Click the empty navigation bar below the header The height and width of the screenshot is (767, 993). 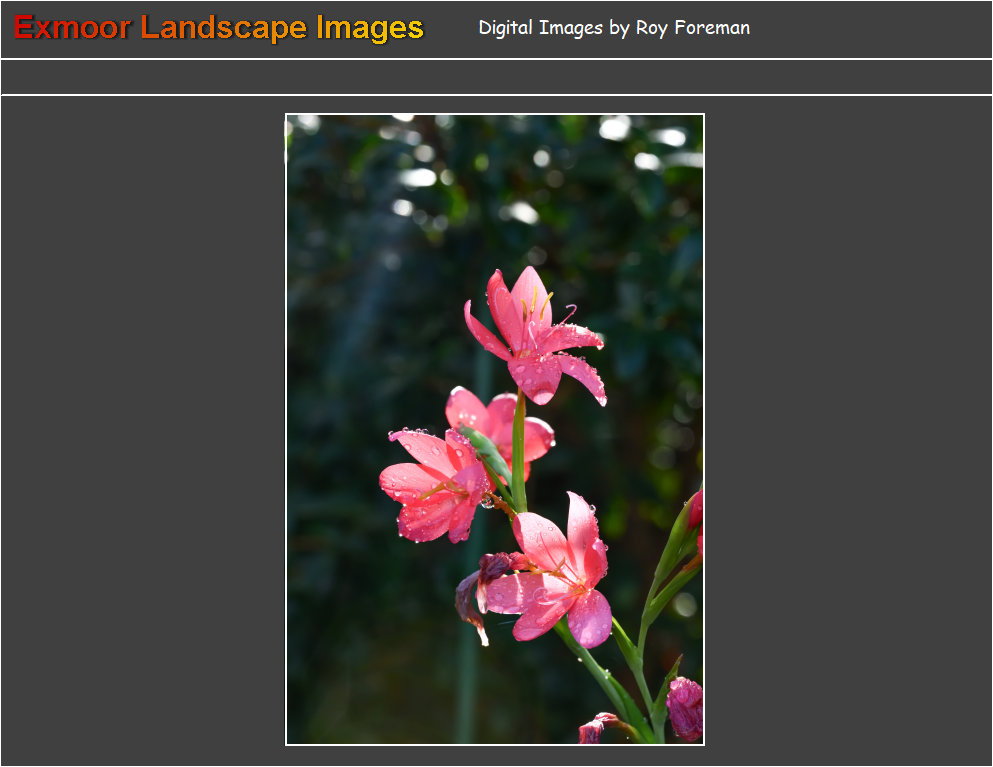tap(496, 77)
